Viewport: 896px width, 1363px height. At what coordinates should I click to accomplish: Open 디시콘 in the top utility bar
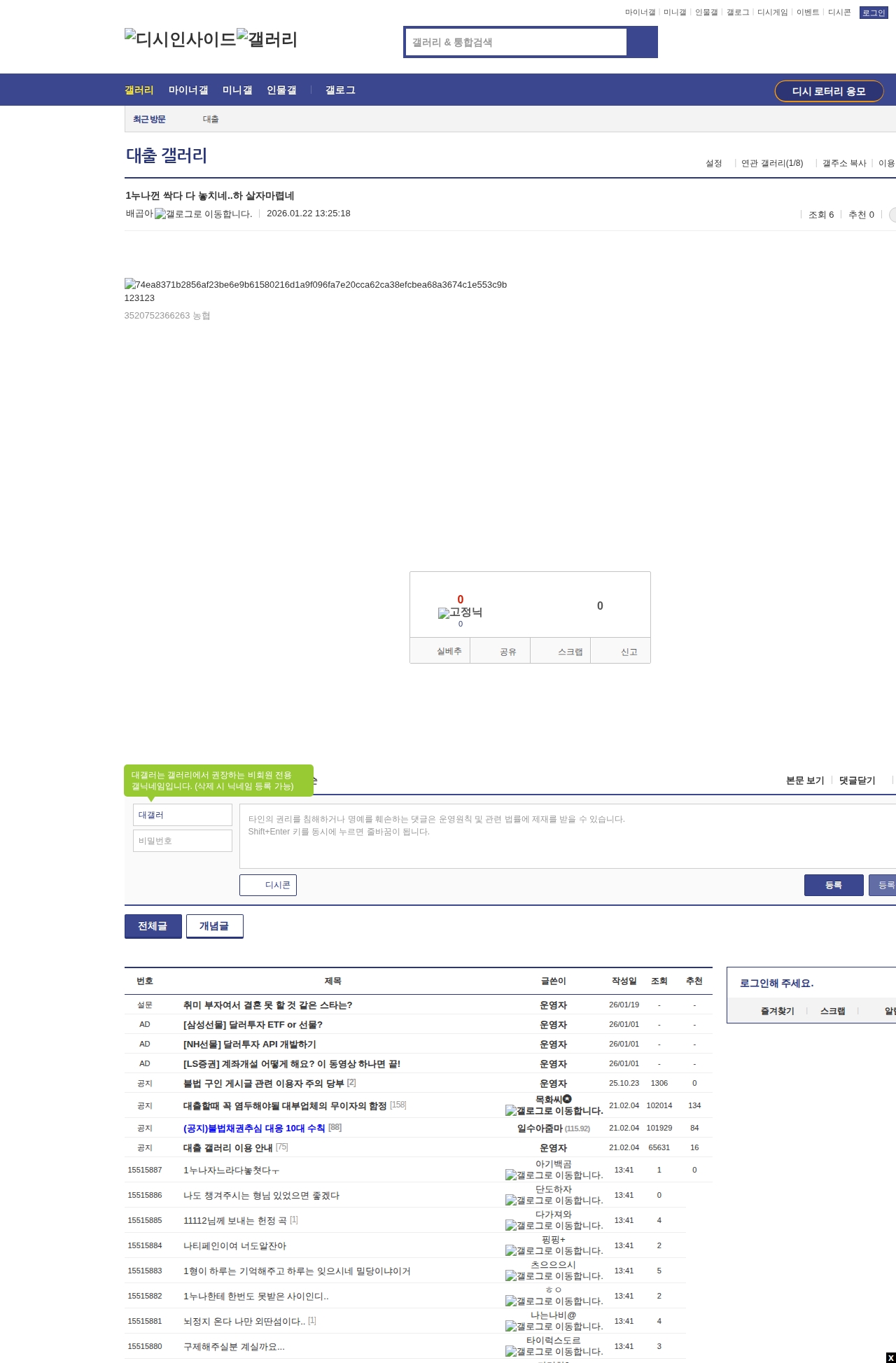click(x=839, y=13)
